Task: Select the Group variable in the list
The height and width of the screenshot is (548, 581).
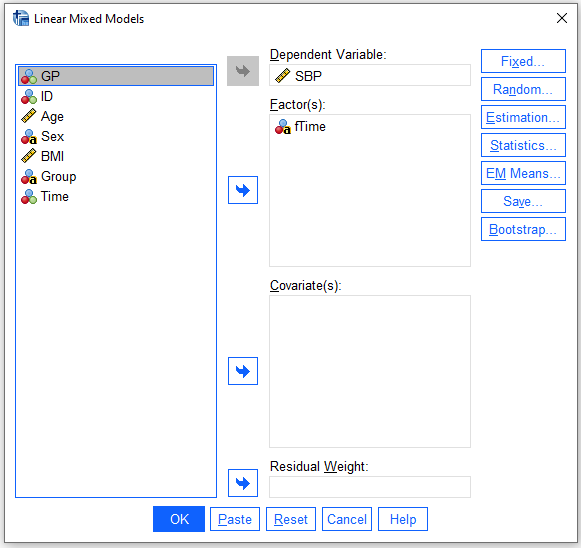Action: pos(116,176)
